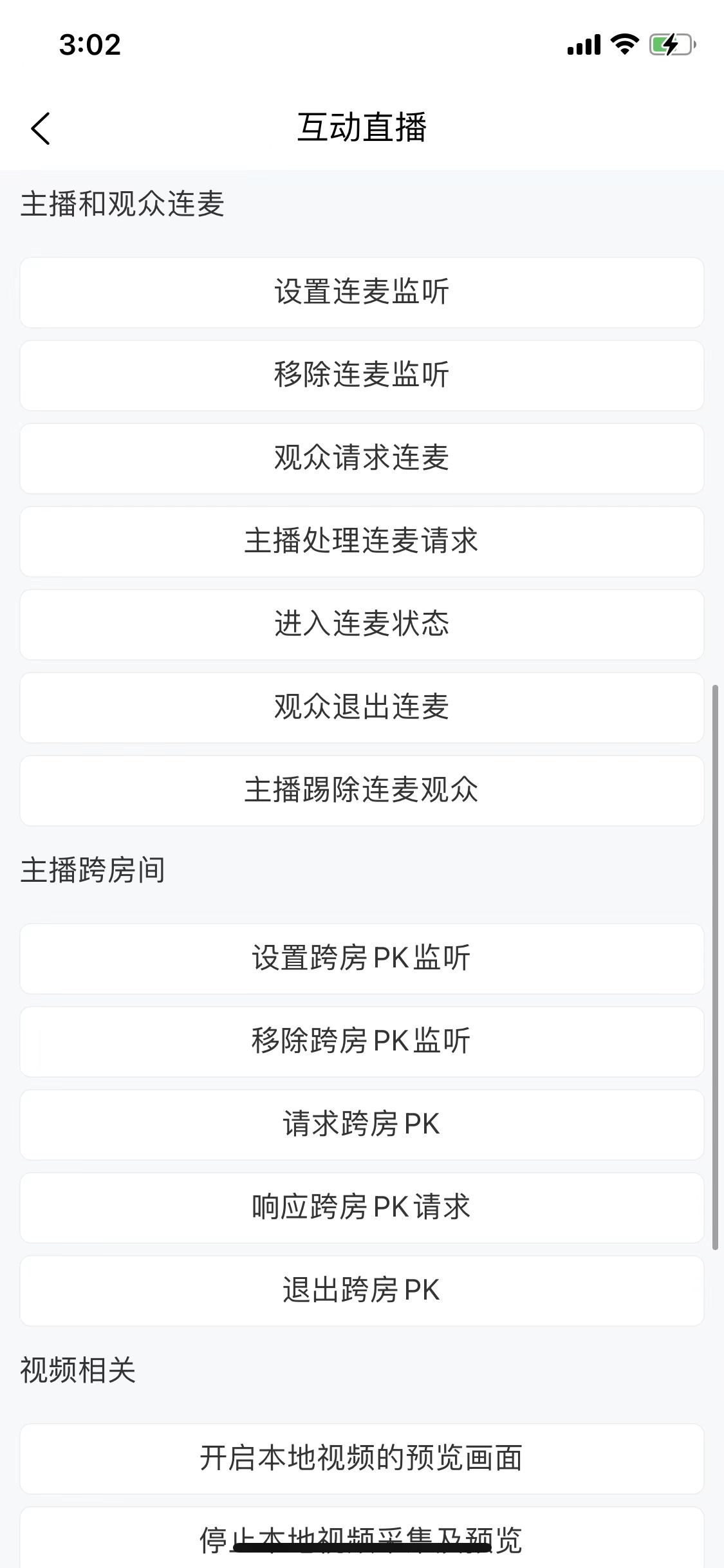Select 移除连麦监听 option
Screen dimensions: 724x1568
tap(362, 375)
